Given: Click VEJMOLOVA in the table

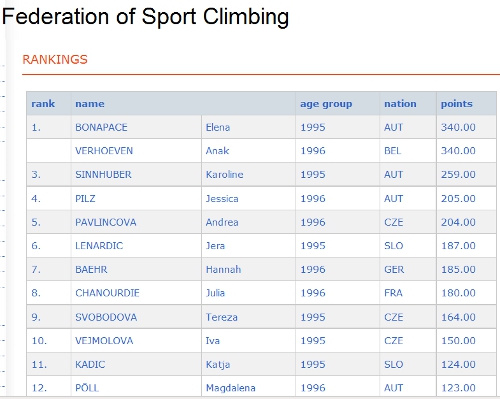Looking at the screenshot, I should 104,340.
